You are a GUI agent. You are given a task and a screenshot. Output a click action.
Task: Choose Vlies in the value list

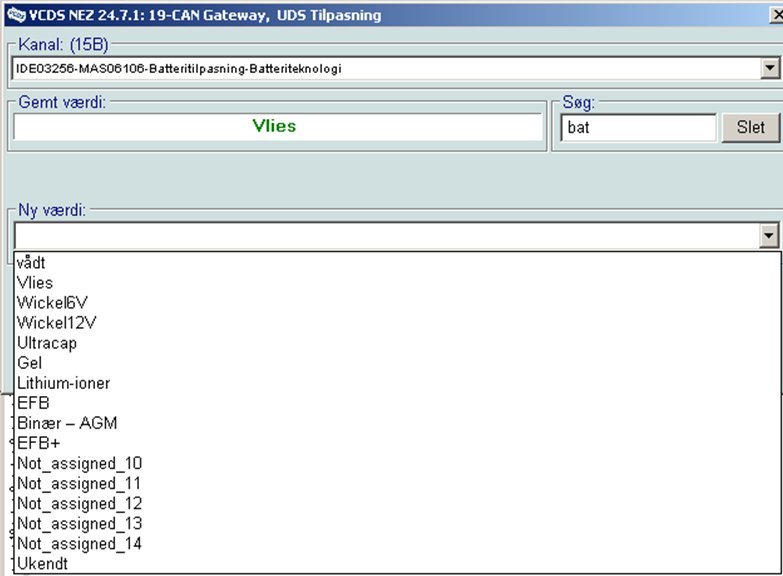(x=35, y=283)
